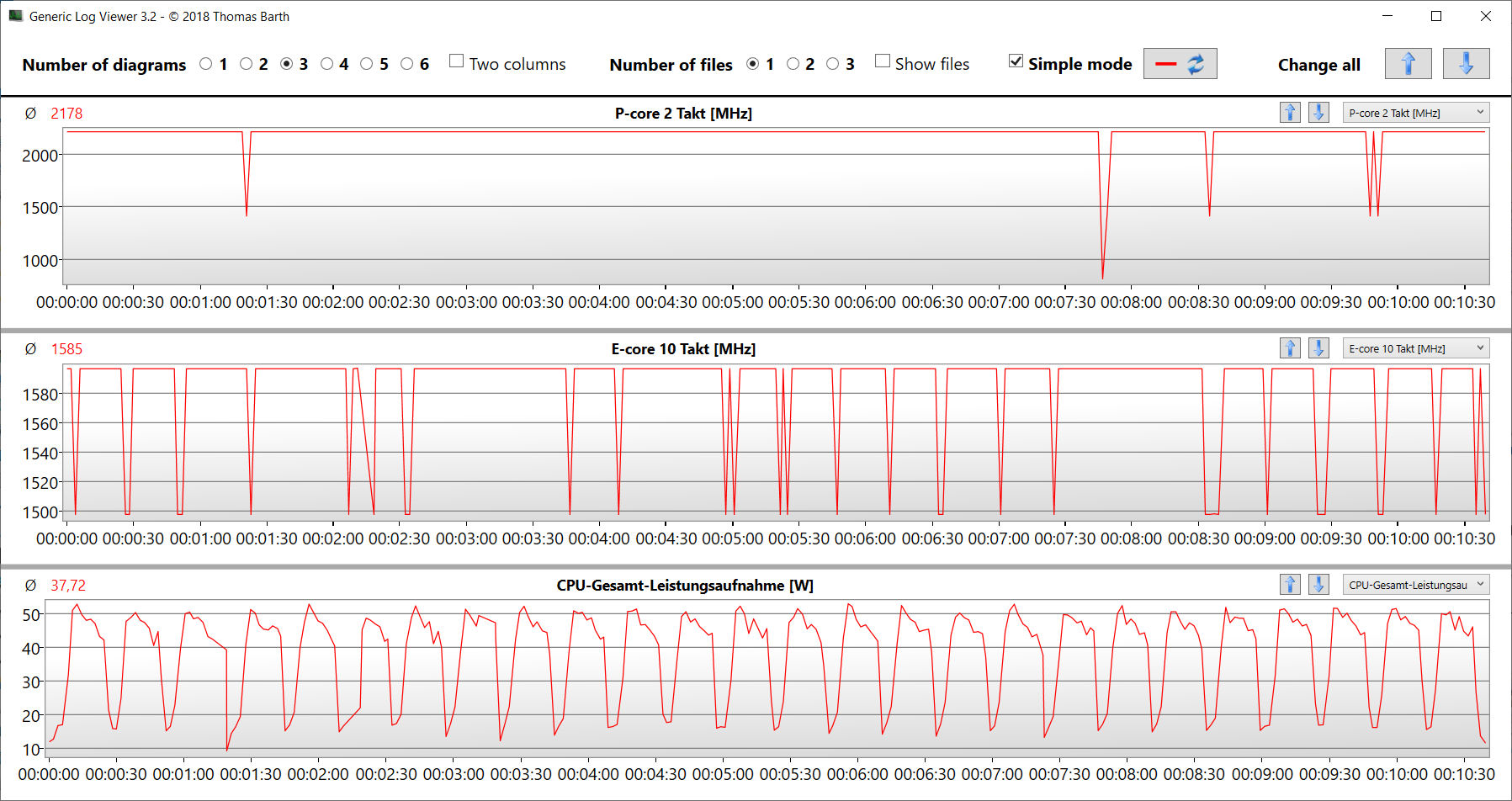Click up arrow for E-core 10 diagram

[1290, 348]
